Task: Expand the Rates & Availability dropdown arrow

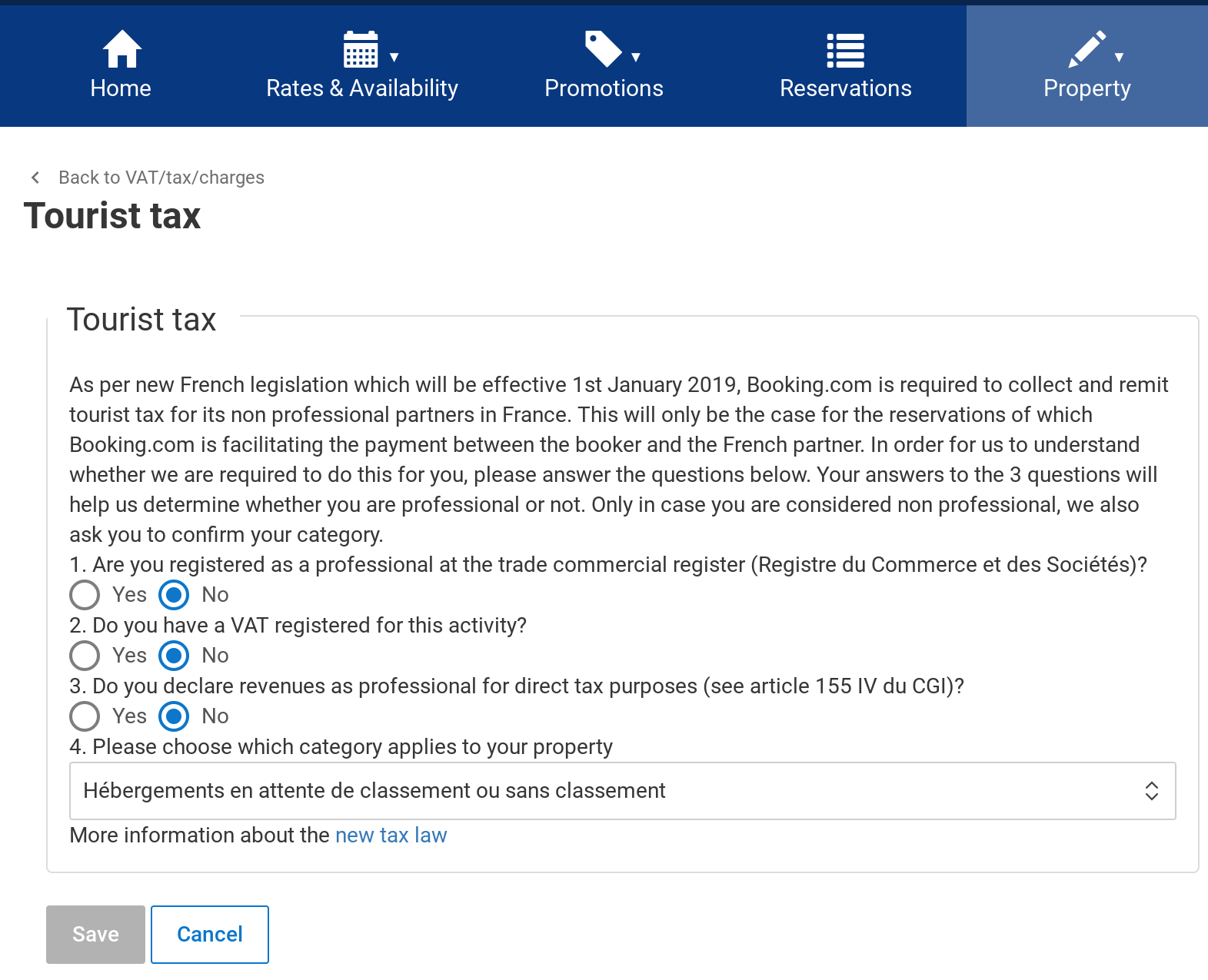Action: (394, 57)
